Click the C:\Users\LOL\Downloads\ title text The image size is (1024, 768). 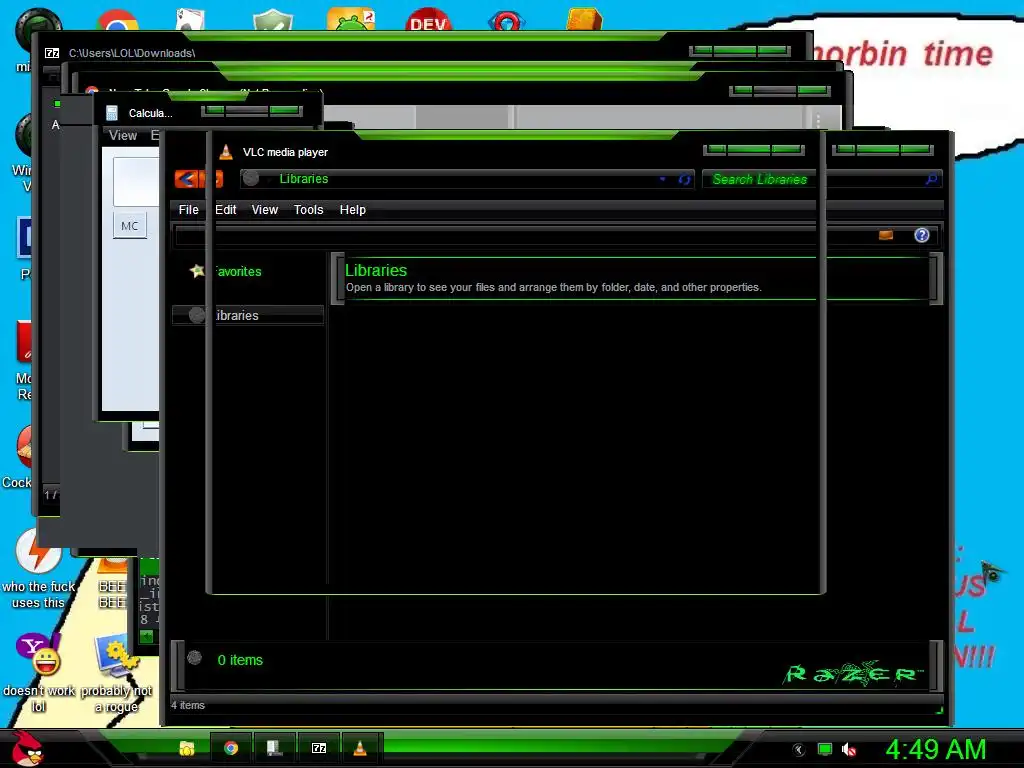(x=132, y=53)
